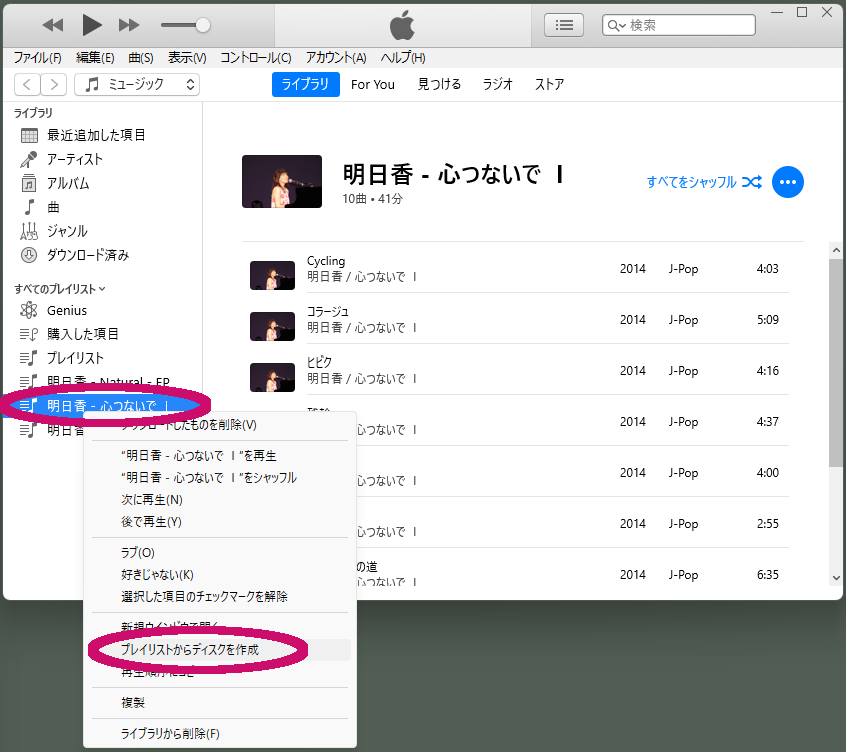The width and height of the screenshot is (846, 752).
Task: Click the ヒビク track artwork thumbnail
Action: [x=272, y=377]
